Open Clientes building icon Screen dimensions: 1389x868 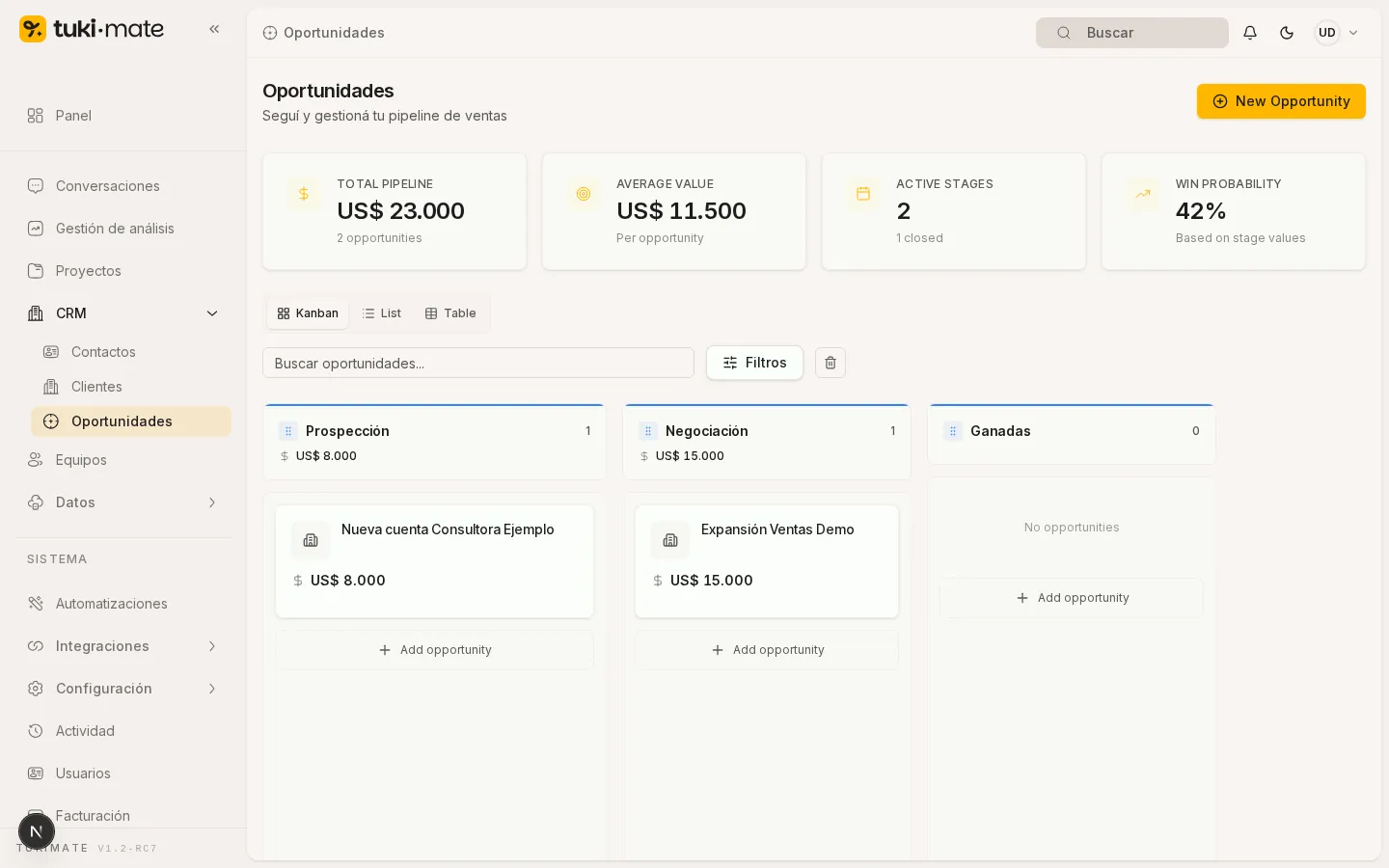coord(51,387)
